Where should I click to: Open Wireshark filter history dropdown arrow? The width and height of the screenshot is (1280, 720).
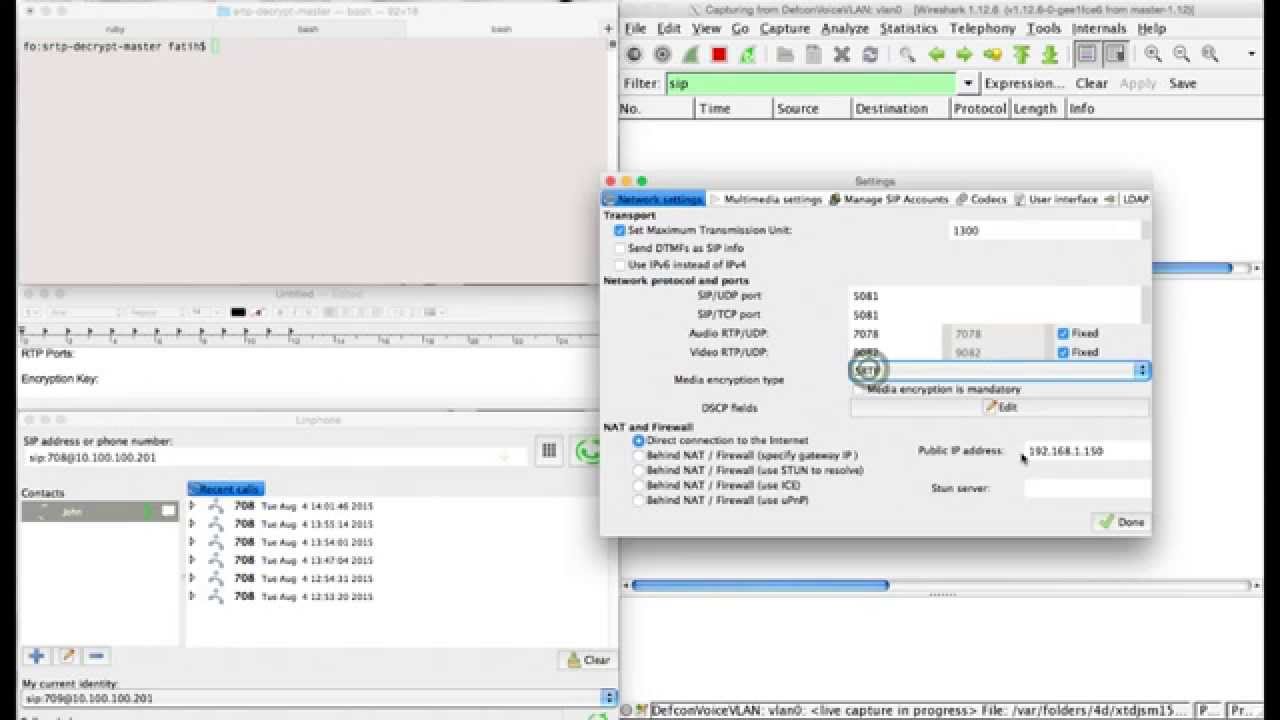(967, 83)
